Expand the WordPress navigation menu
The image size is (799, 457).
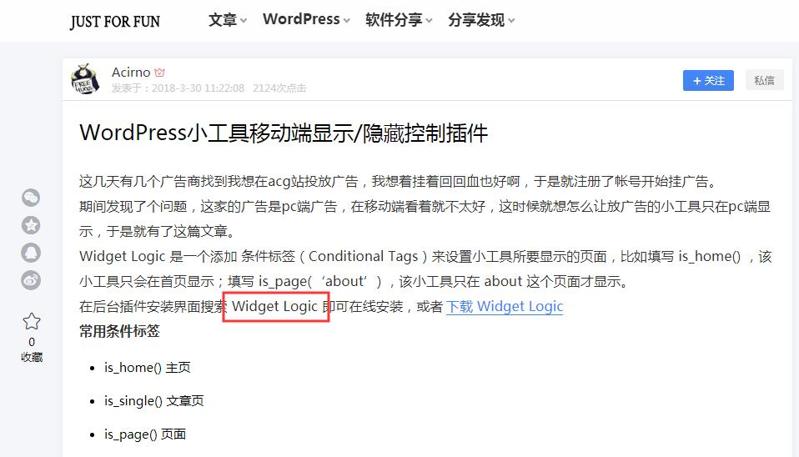point(306,19)
